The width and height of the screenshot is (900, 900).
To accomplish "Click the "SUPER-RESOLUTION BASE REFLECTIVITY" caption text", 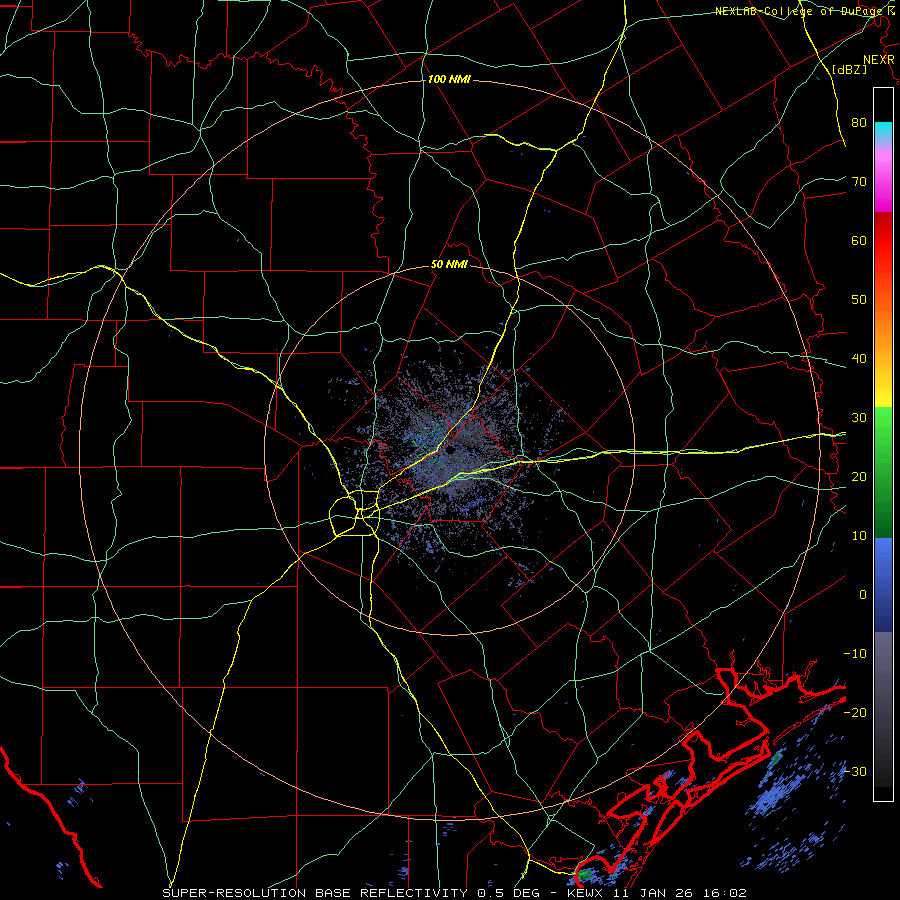I will [x=315, y=893].
